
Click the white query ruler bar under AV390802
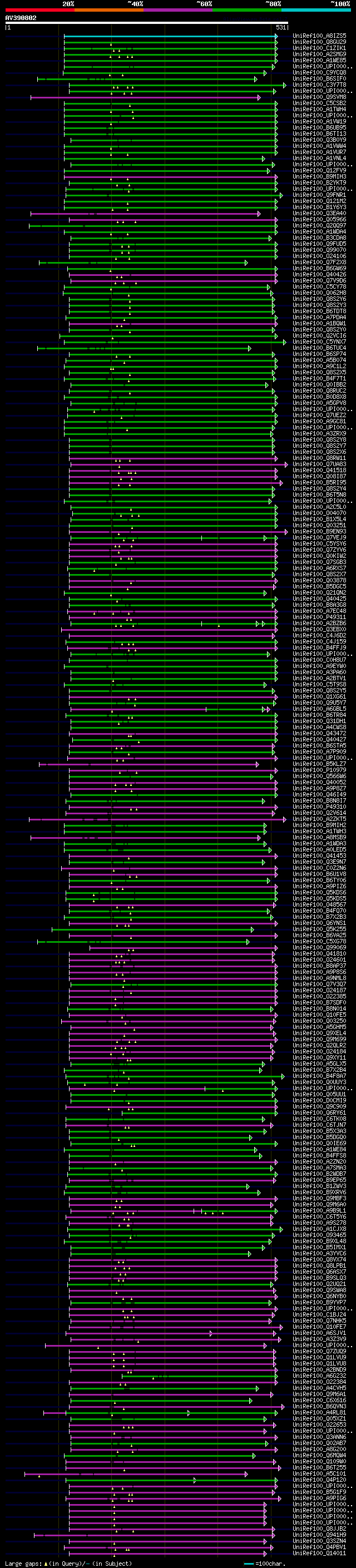(147, 23)
